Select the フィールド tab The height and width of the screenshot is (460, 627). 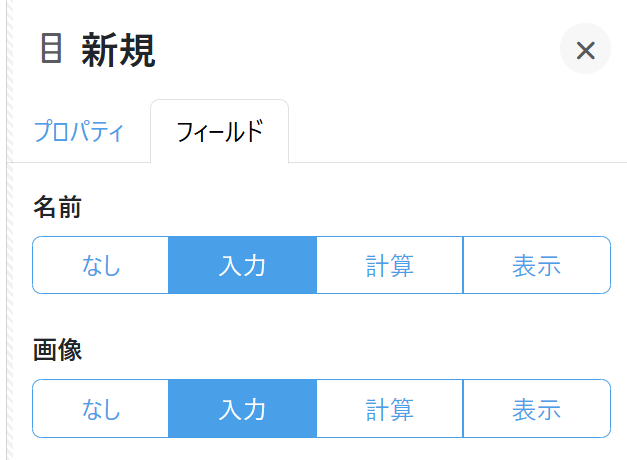click(219, 131)
